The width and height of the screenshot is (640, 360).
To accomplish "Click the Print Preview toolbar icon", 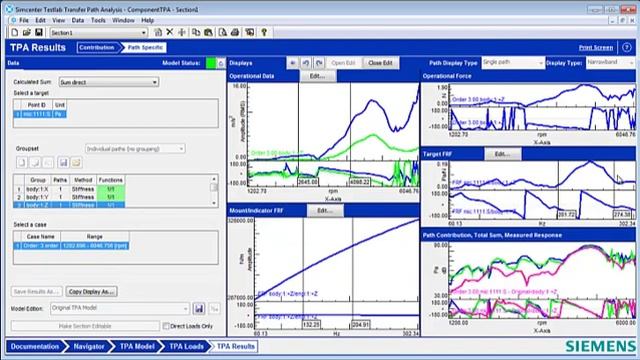I will [223, 32].
